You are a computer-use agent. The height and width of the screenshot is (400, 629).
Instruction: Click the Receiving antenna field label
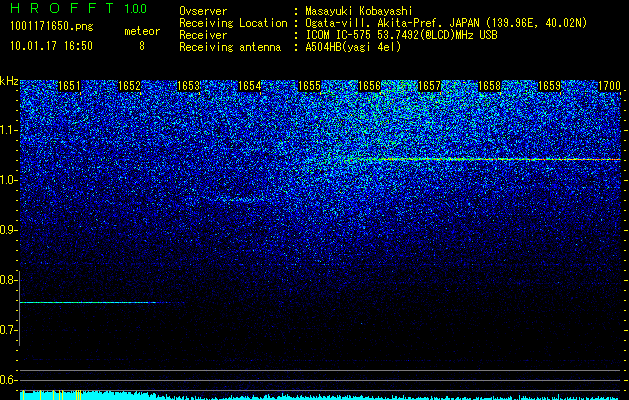pyautogui.click(x=230, y=47)
